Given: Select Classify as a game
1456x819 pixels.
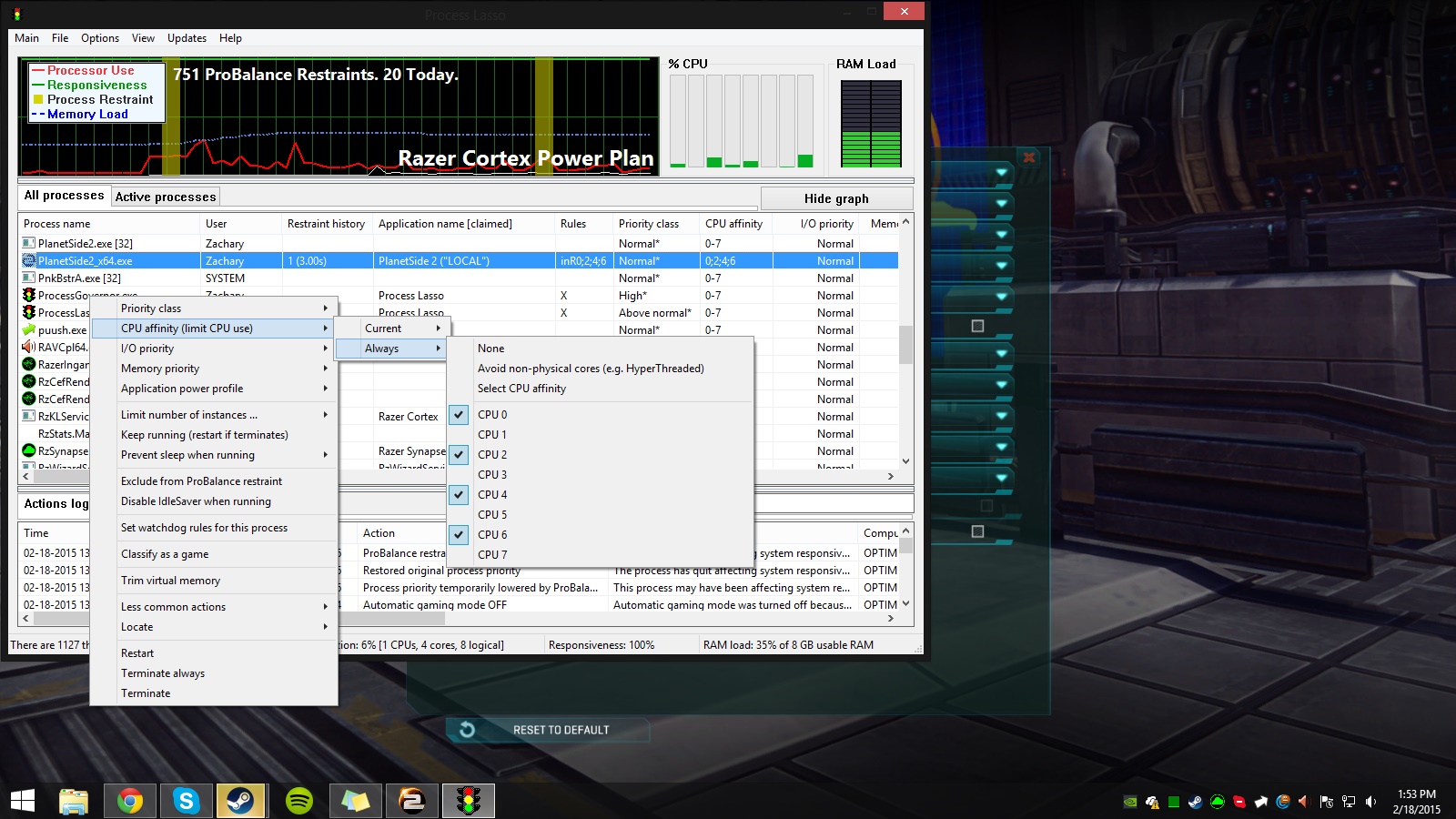Looking at the screenshot, I should click(214, 554).
